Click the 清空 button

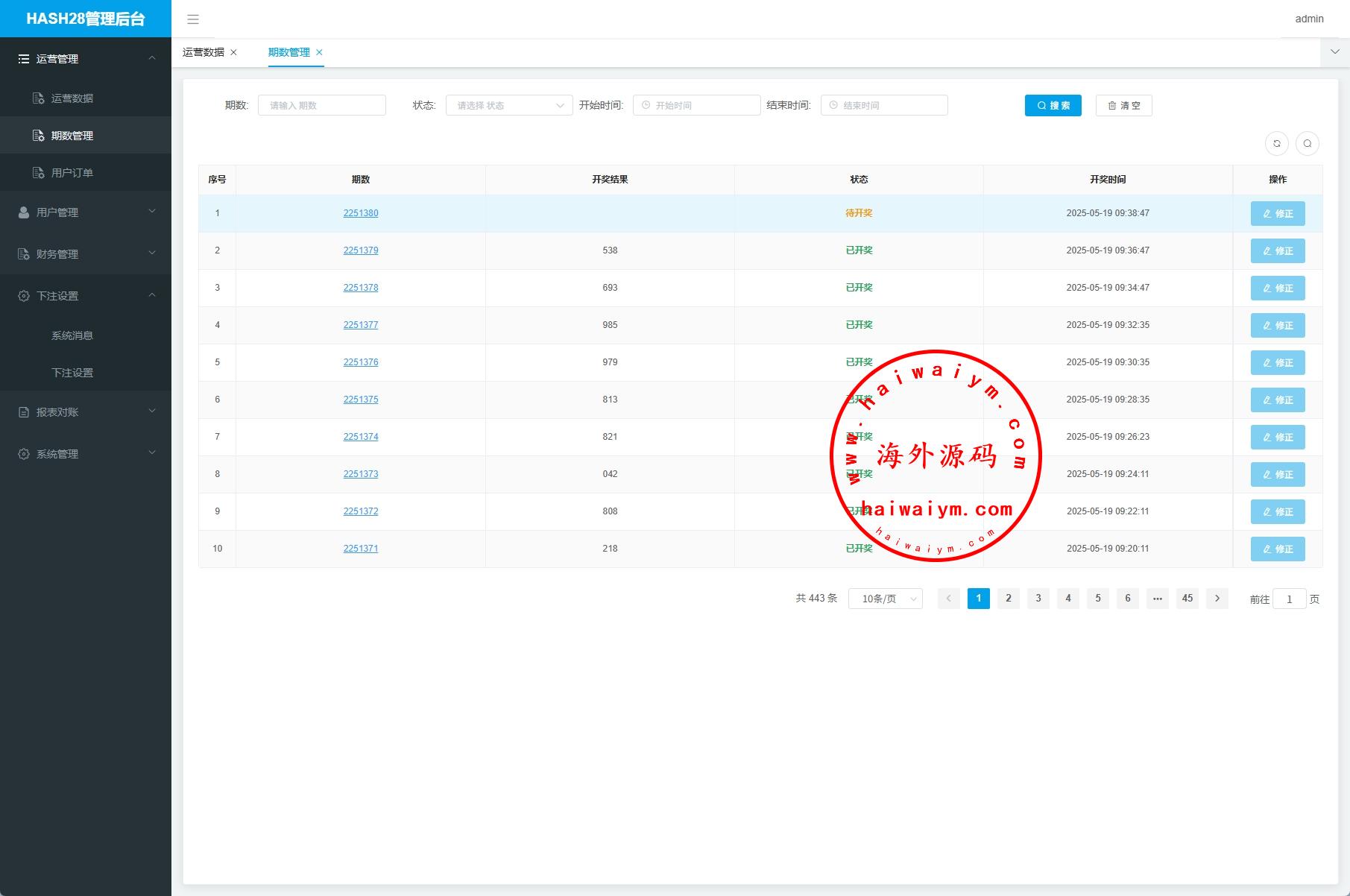[x=1123, y=106]
